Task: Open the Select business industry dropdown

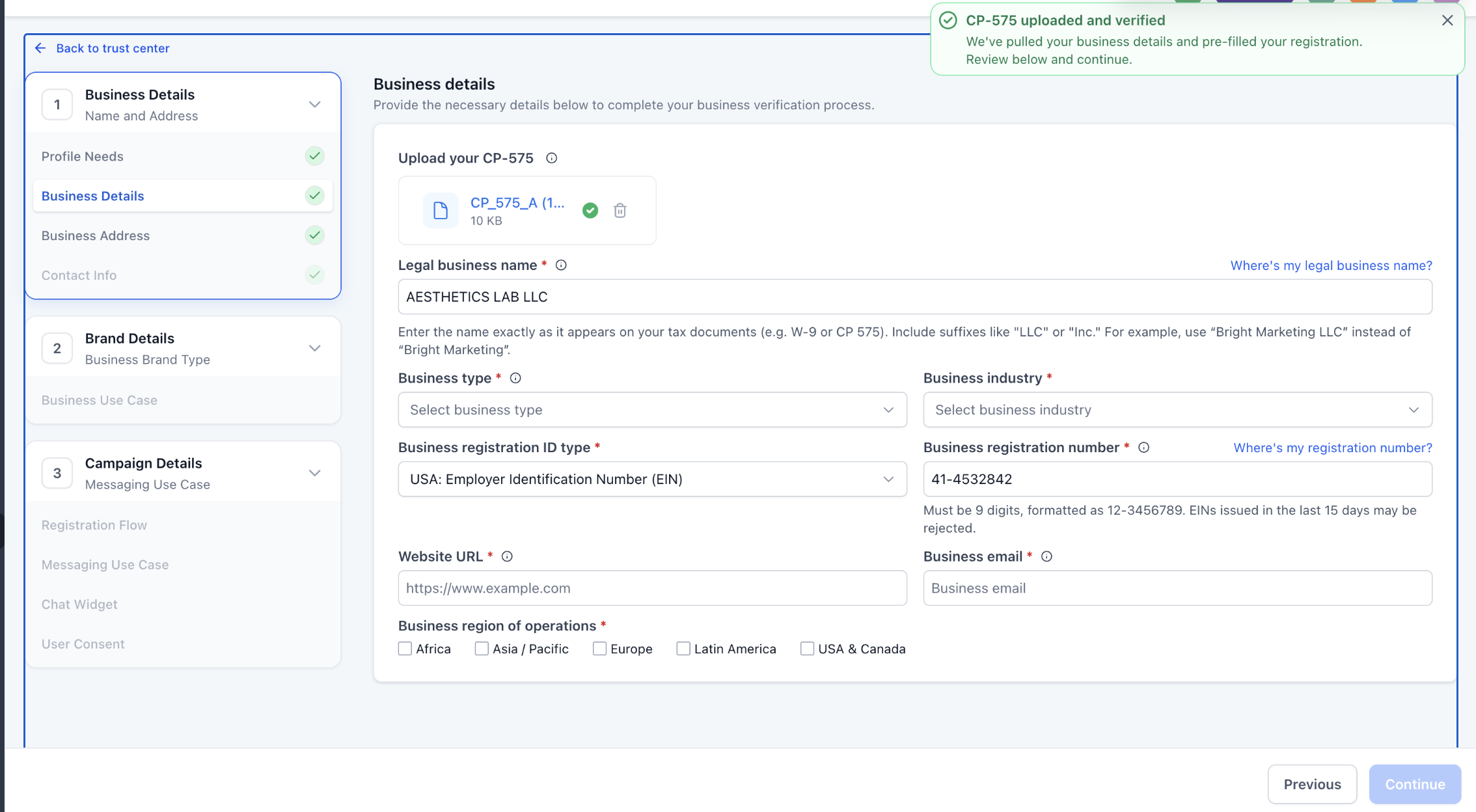Action: point(1177,410)
